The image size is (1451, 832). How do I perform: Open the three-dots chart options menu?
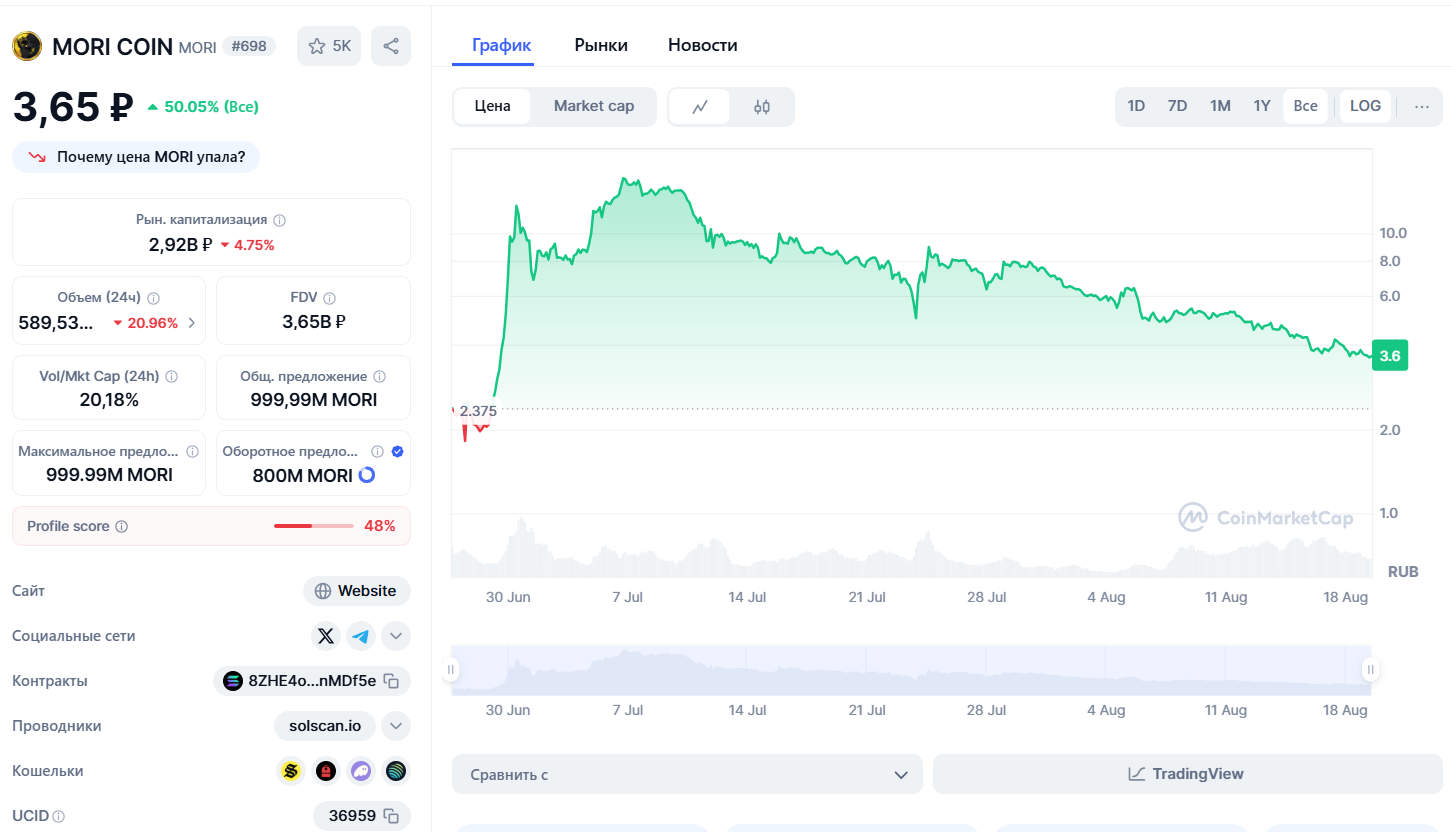point(1422,107)
